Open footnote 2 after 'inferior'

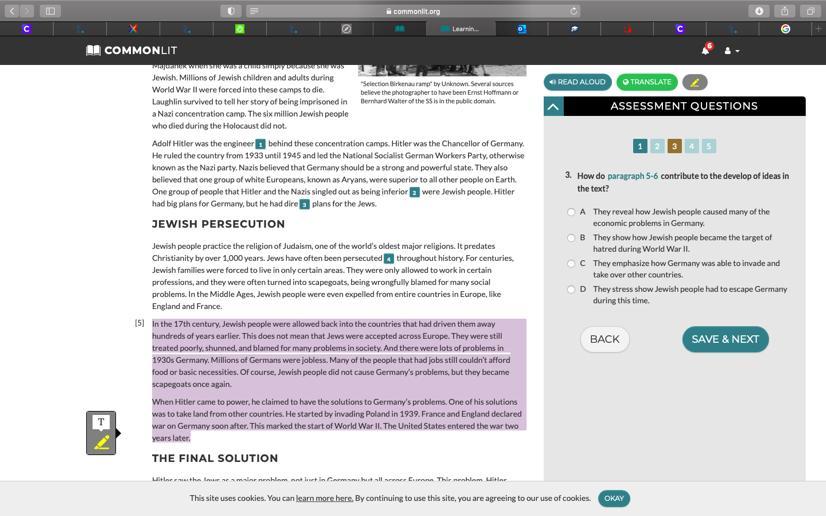pyautogui.click(x=415, y=192)
